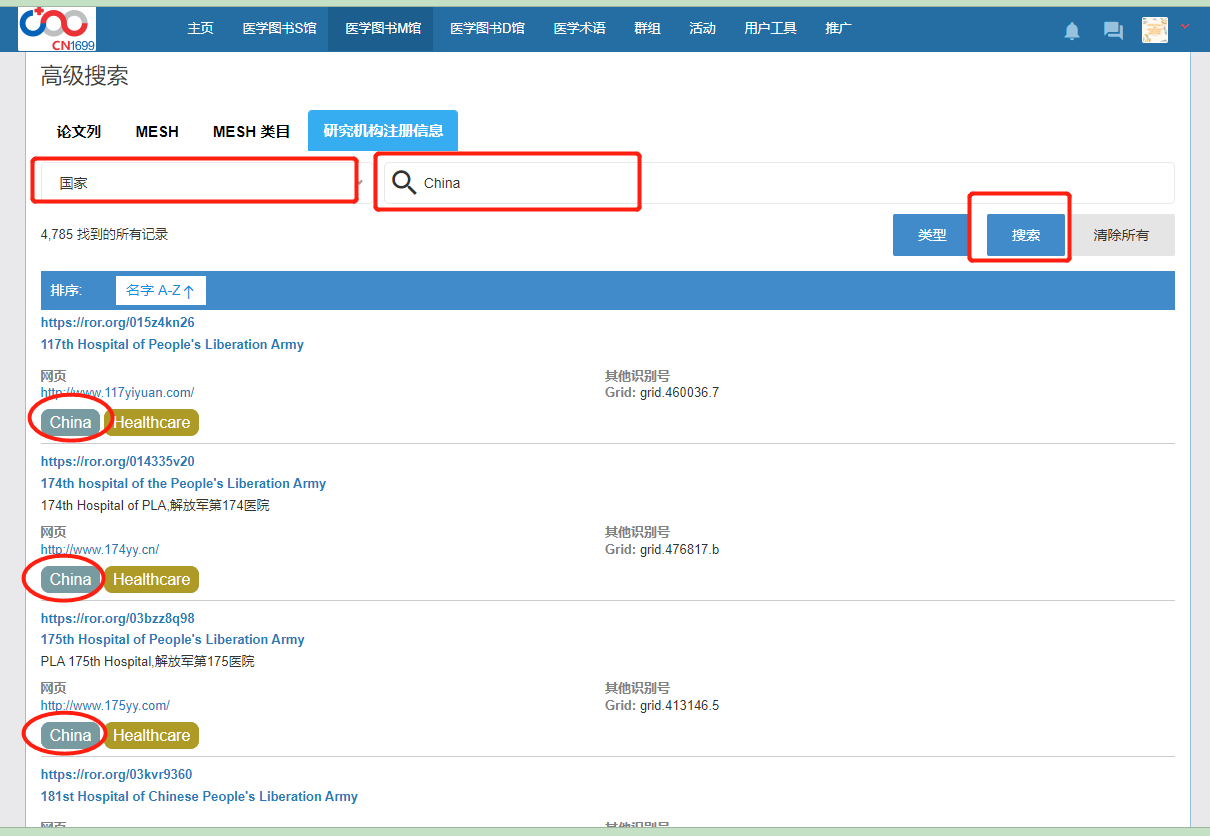This screenshot has width=1210, height=836.
Task: Expand the user menu red chevron
Action: [x=1186, y=27]
